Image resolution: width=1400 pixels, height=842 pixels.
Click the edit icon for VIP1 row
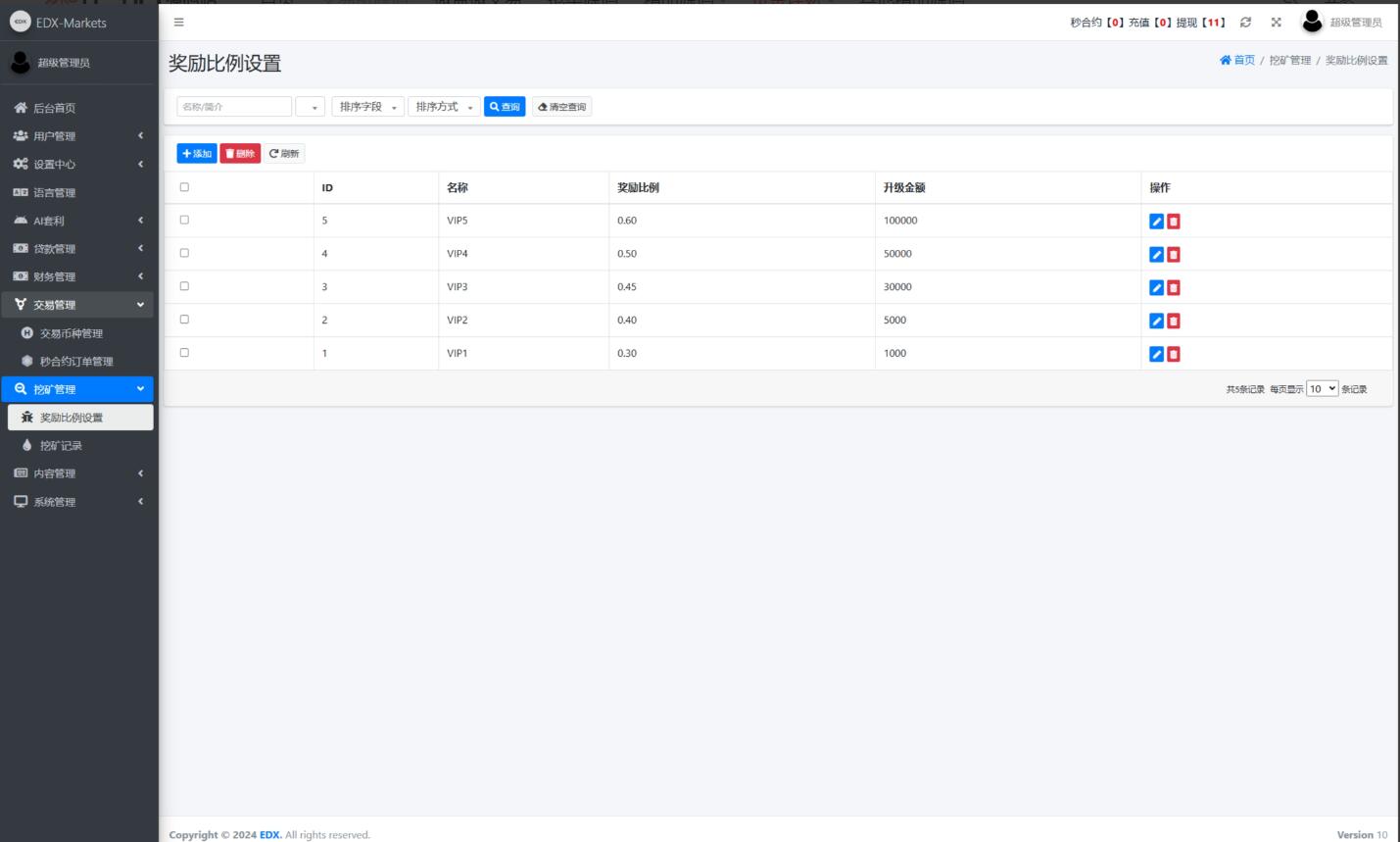click(x=1156, y=355)
